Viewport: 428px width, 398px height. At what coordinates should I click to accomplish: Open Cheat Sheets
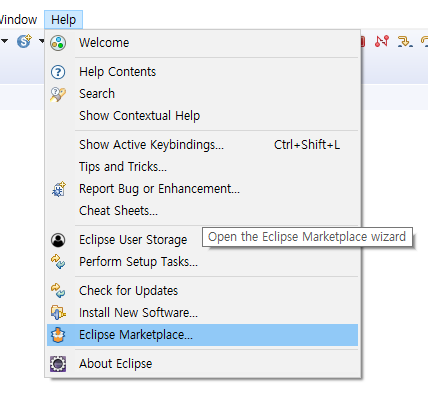pos(202,211)
